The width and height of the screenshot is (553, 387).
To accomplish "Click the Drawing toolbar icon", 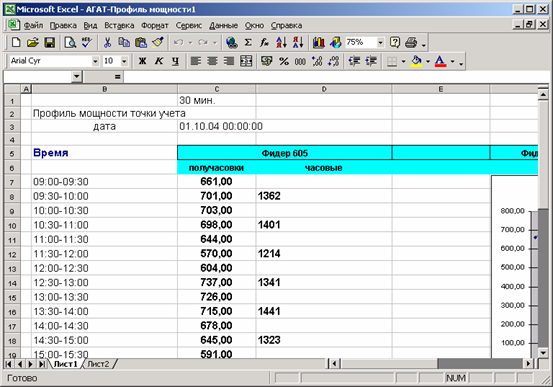I will click(x=335, y=43).
